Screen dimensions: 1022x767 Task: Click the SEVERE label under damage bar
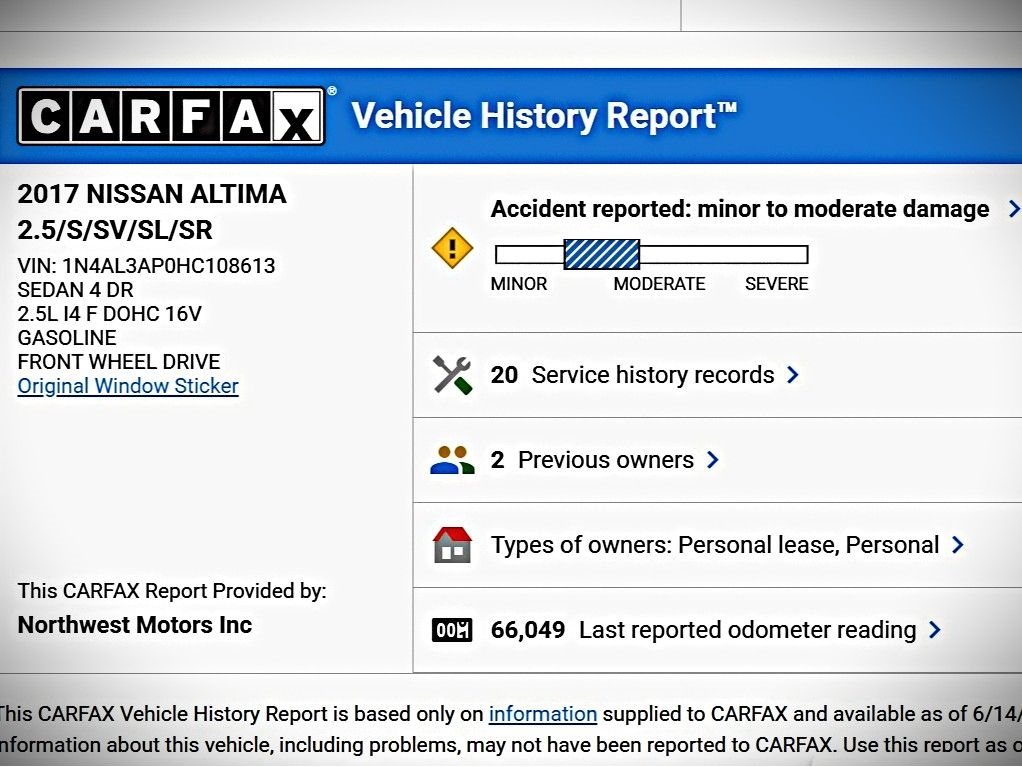tap(776, 284)
